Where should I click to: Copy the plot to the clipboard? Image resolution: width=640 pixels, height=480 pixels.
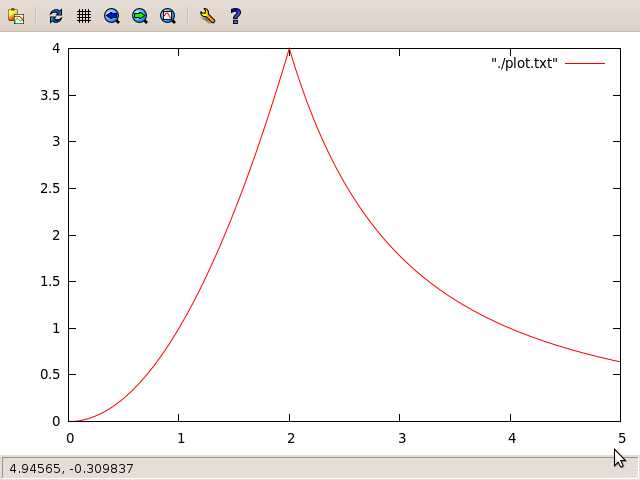click(16, 16)
